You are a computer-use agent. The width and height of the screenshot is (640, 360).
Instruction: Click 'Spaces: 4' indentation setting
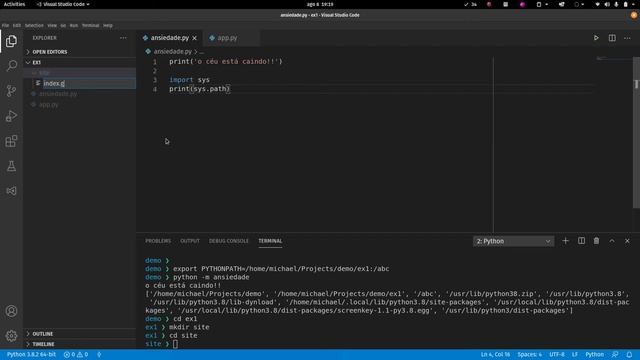pyautogui.click(x=529, y=354)
